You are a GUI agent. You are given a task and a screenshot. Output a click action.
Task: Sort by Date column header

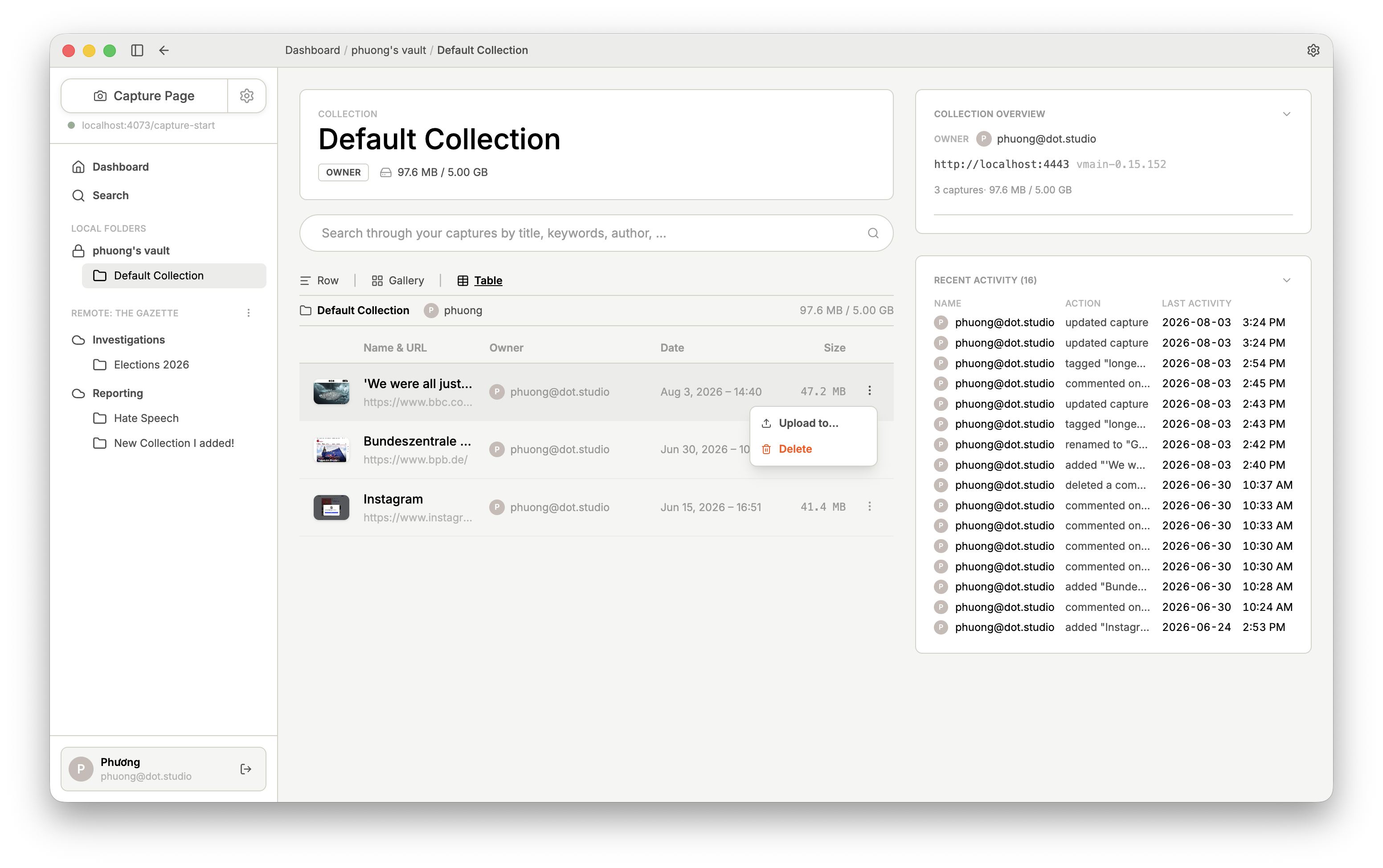pos(672,348)
